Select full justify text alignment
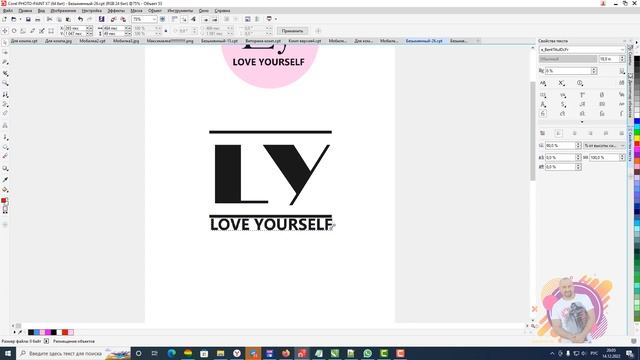Image resolution: width=640 pixels, height=360 pixels. point(606,133)
